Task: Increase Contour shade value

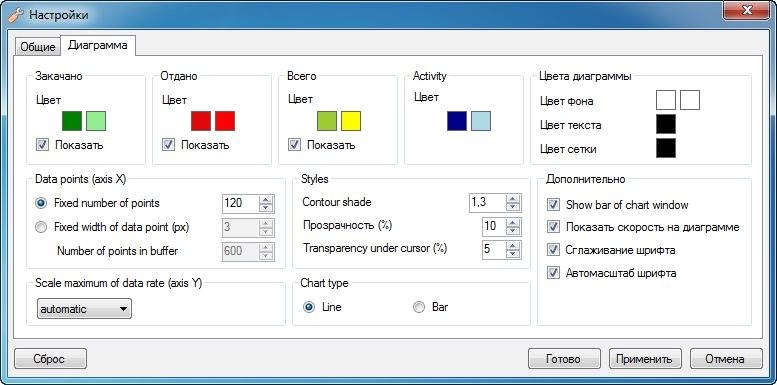Action: click(513, 198)
